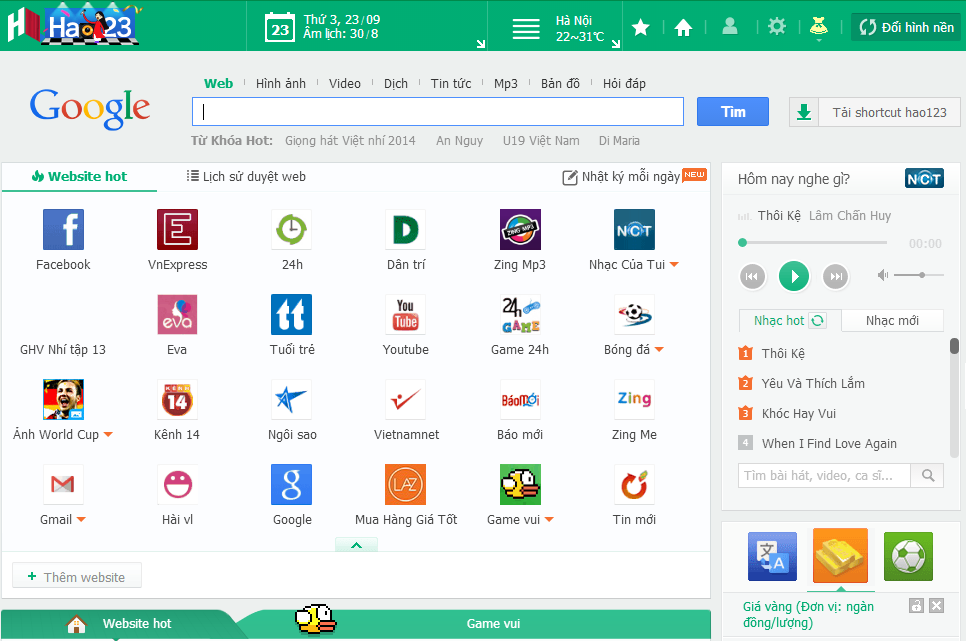This screenshot has height=641, width=966.
Task: Click Tải shortcut hao123 button
Action: pos(874,112)
